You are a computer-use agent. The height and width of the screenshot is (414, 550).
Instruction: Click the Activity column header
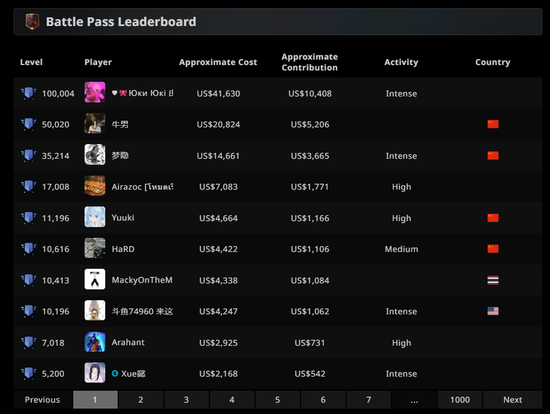(x=401, y=62)
